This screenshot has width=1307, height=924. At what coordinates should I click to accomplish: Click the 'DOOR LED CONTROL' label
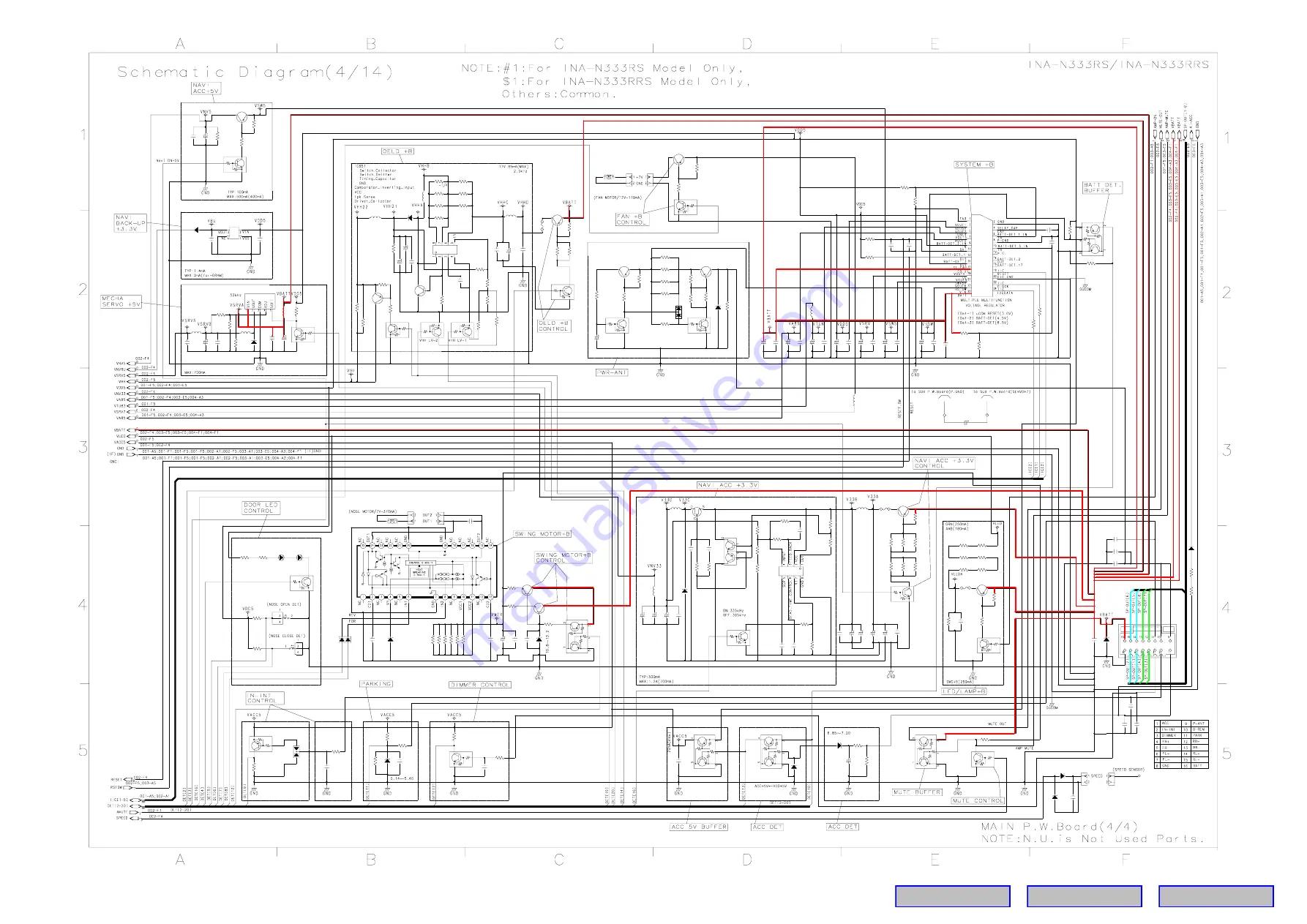pos(261,508)
